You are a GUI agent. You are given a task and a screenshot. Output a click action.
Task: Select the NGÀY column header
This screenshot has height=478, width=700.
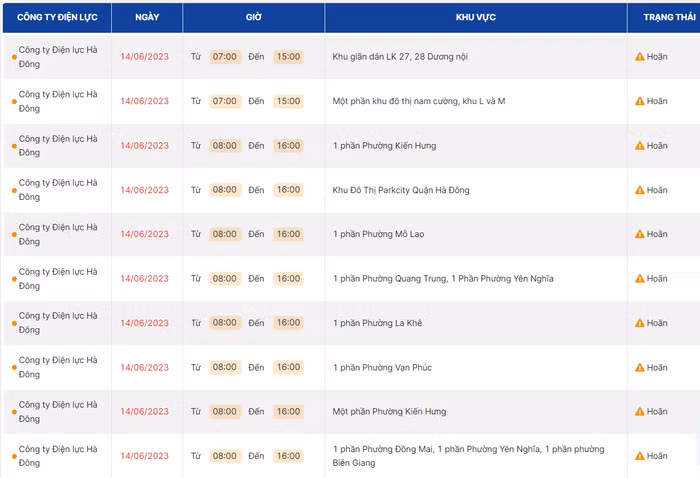(146, 18)
